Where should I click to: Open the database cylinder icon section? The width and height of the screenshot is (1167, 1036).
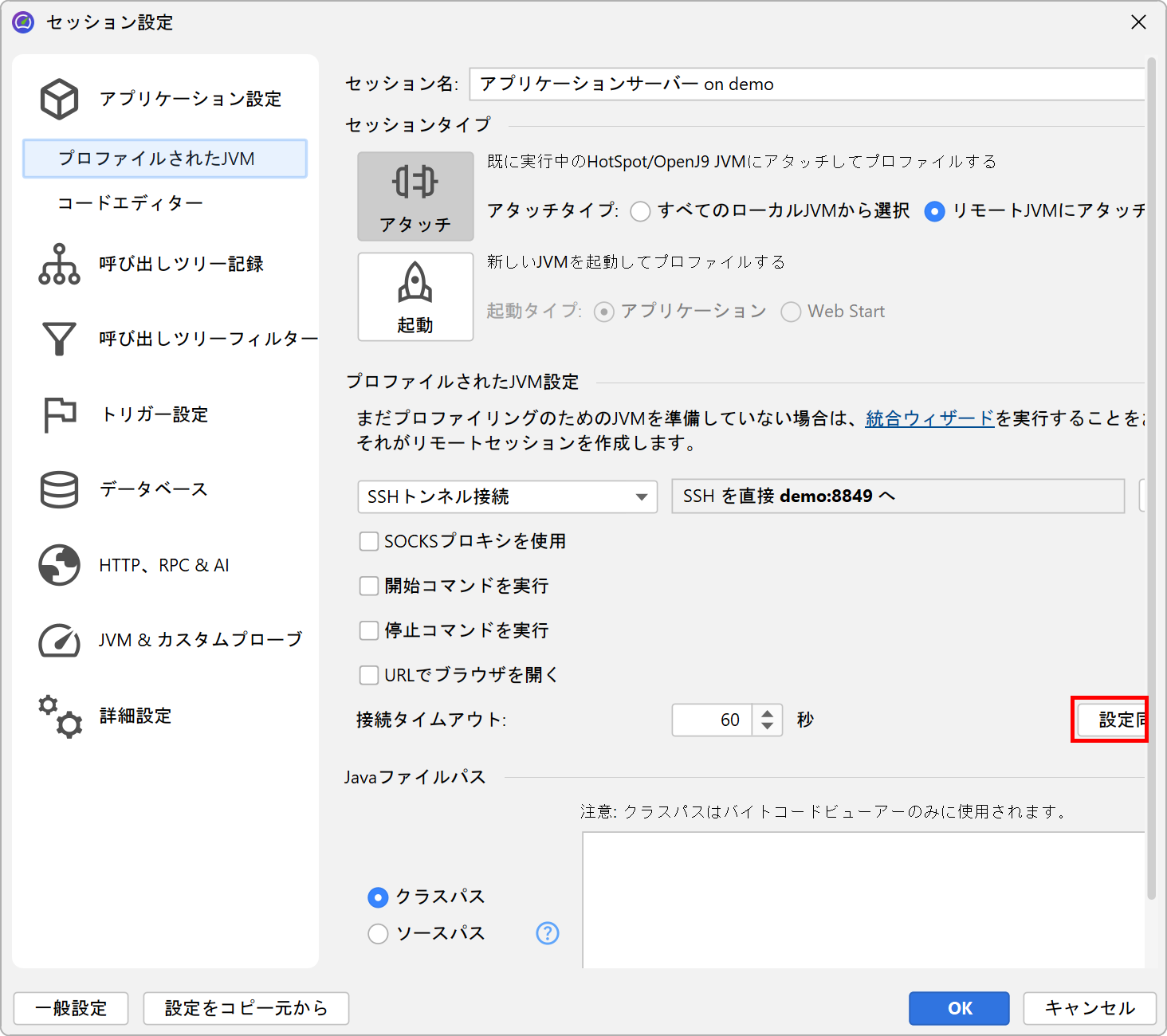[59, 489]
